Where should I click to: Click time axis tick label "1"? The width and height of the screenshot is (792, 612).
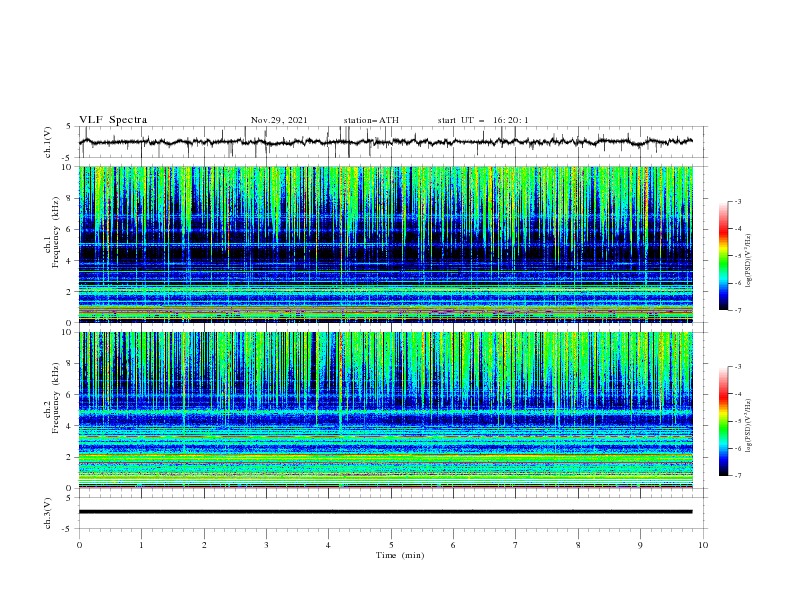pyautogui.click(x=141, y=545)
